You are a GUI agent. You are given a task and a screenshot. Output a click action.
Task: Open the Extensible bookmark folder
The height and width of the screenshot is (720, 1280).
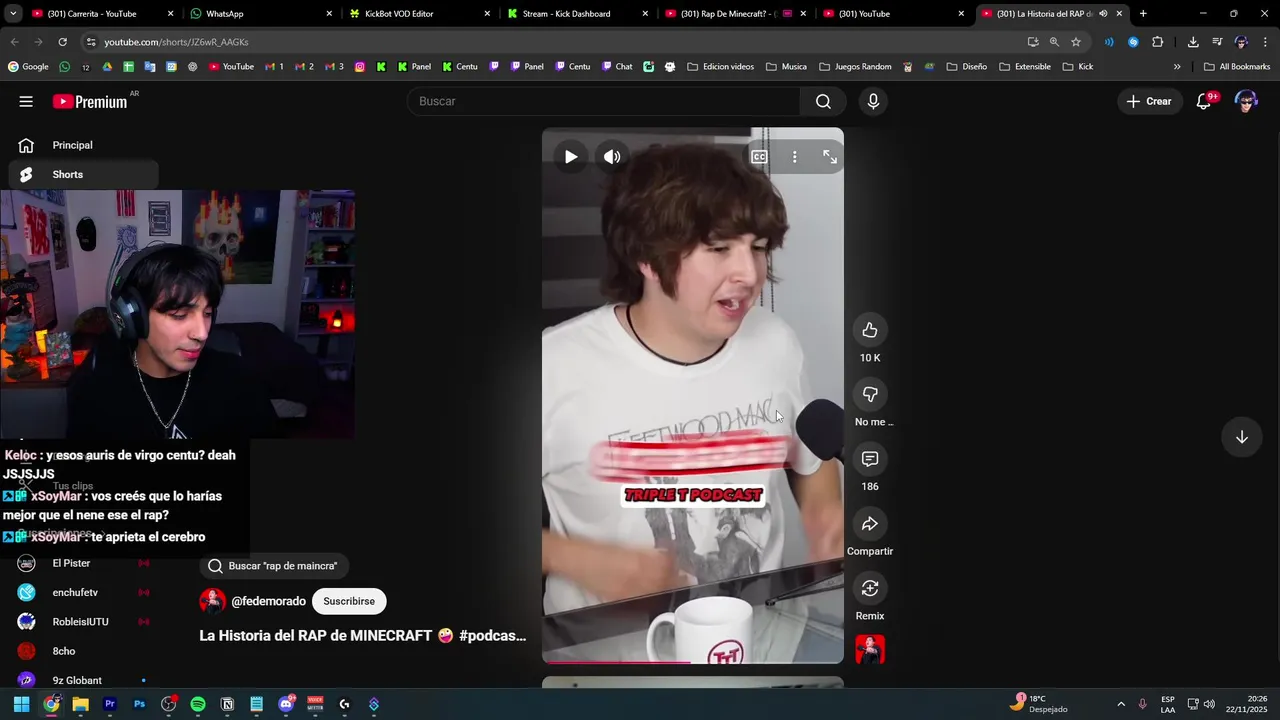pyautogui.click(x=1025, y=67)
